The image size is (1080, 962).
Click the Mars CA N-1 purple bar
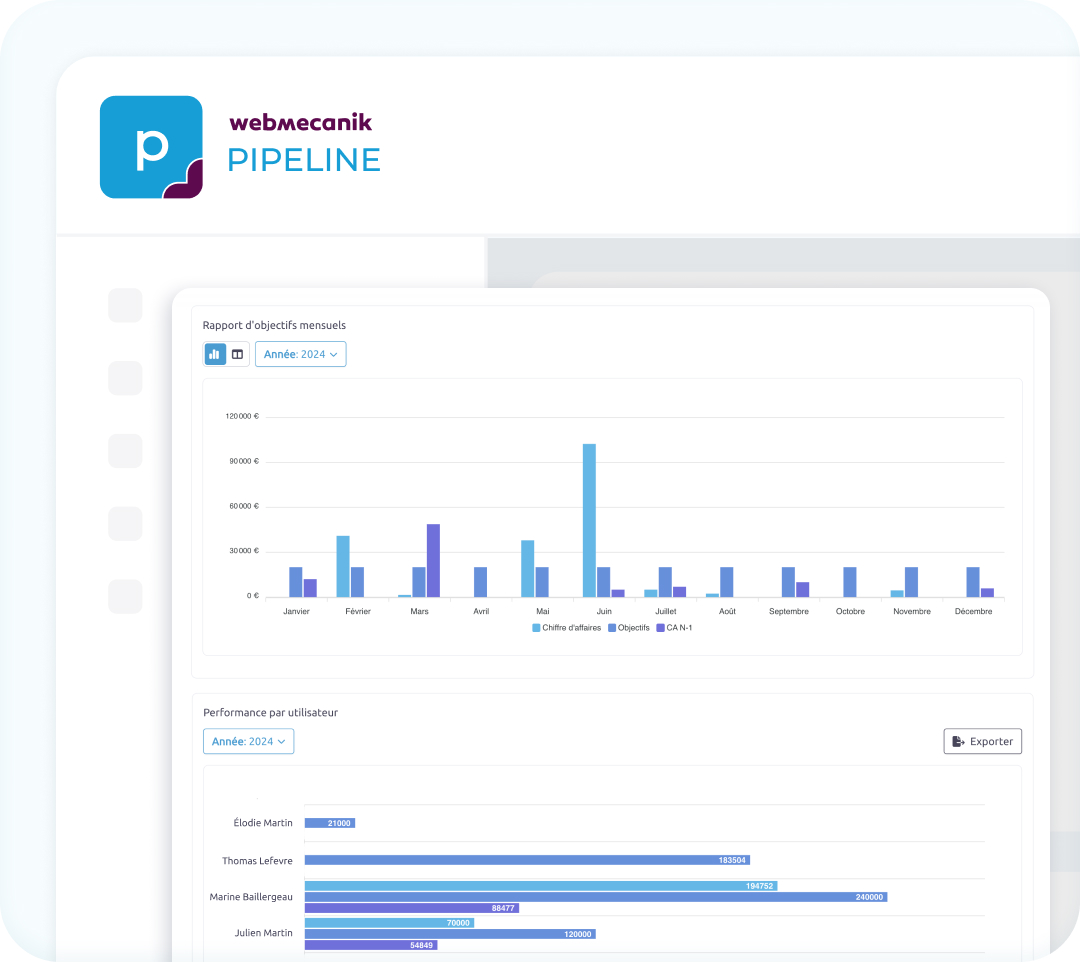coord(433,560)
